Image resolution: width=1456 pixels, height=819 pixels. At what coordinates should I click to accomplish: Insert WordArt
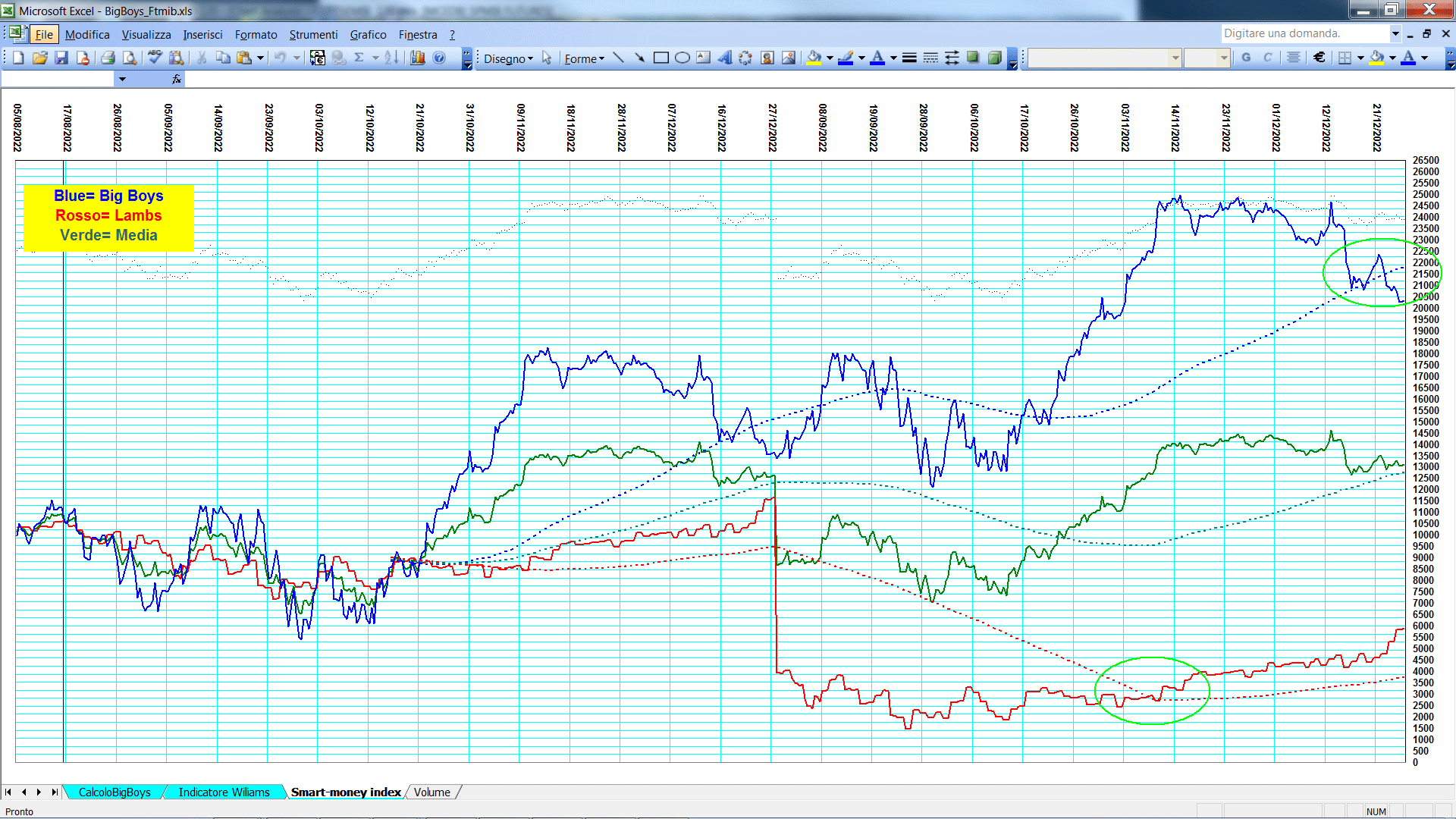[x=724, y=58]
